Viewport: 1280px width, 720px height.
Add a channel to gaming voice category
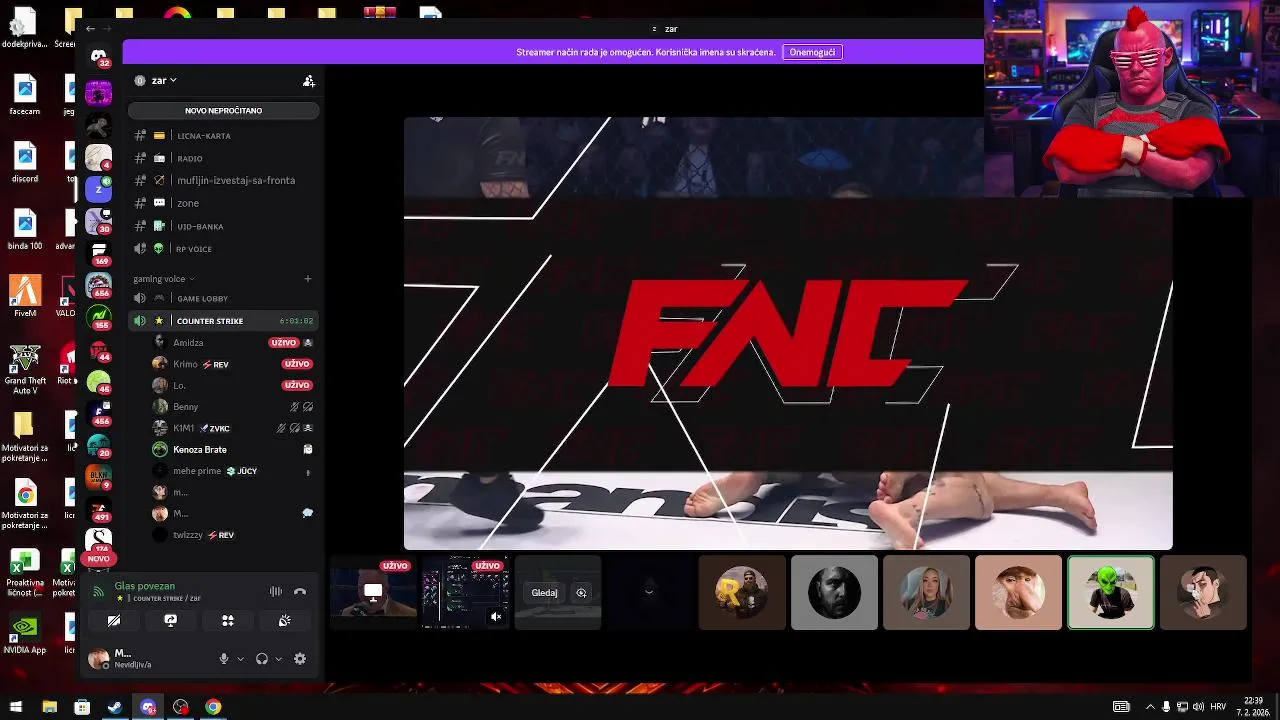pyautogui.click(x=308, y=279)
